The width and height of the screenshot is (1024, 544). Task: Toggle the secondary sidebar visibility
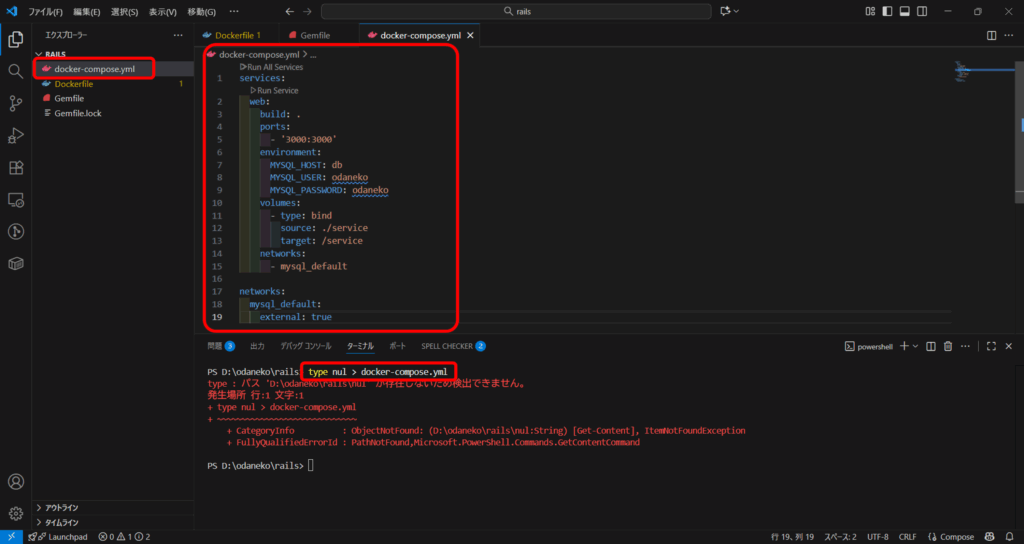(x=922, y=11)
